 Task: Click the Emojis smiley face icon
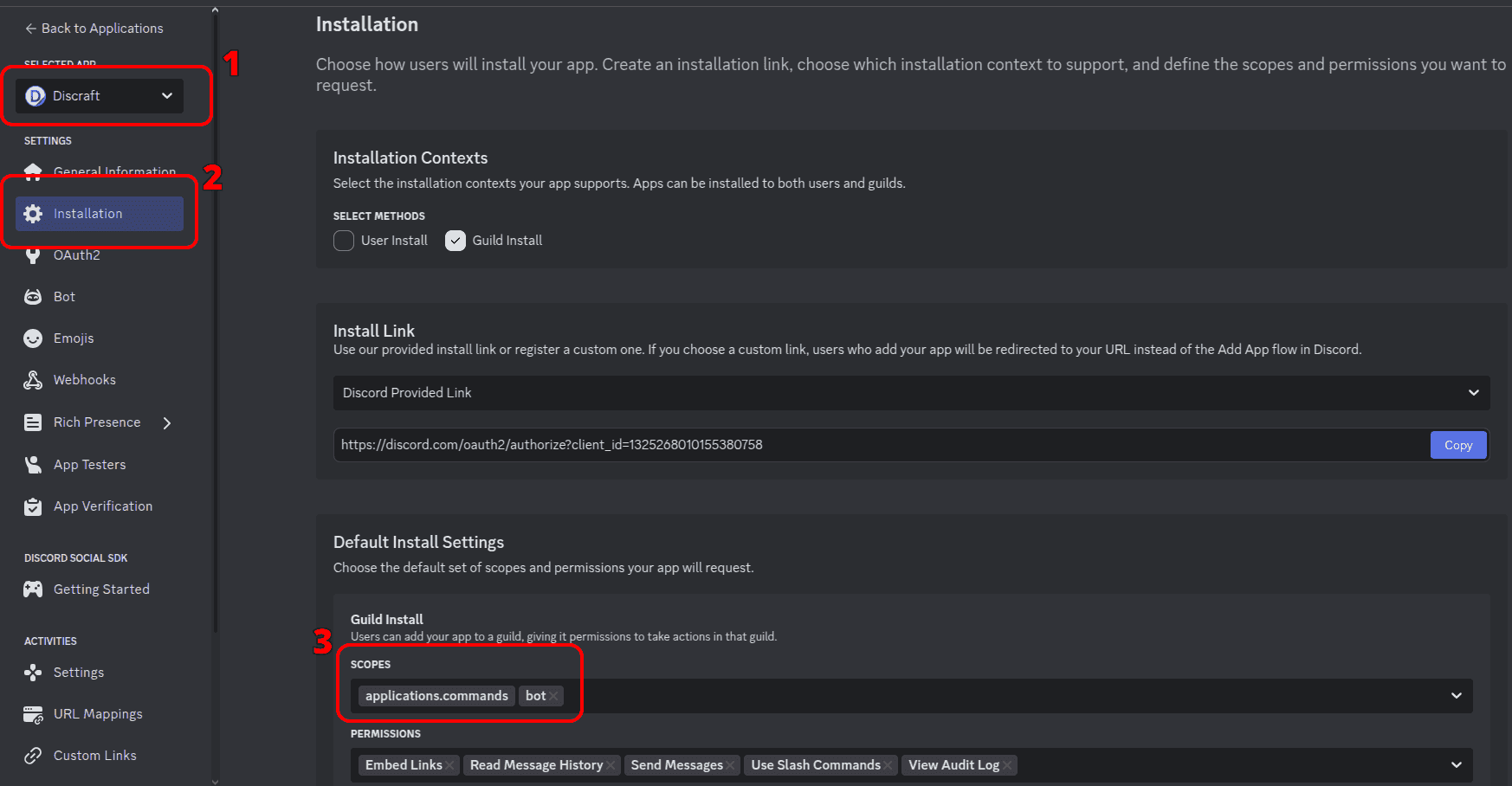(33, 338)
